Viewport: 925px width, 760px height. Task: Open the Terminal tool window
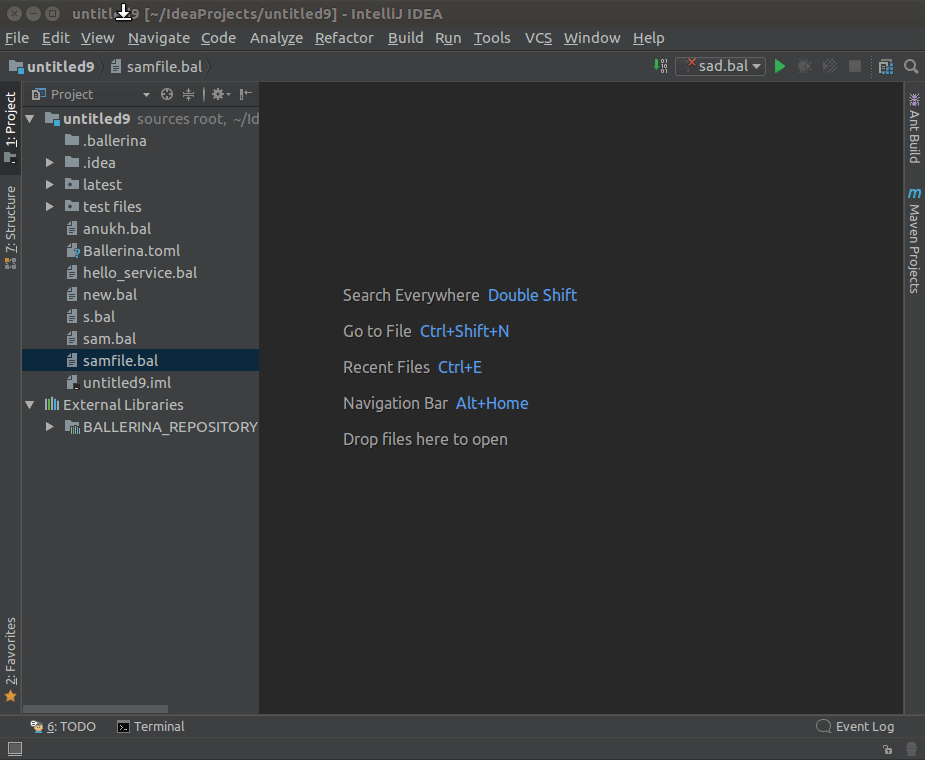tap(151, 726)
